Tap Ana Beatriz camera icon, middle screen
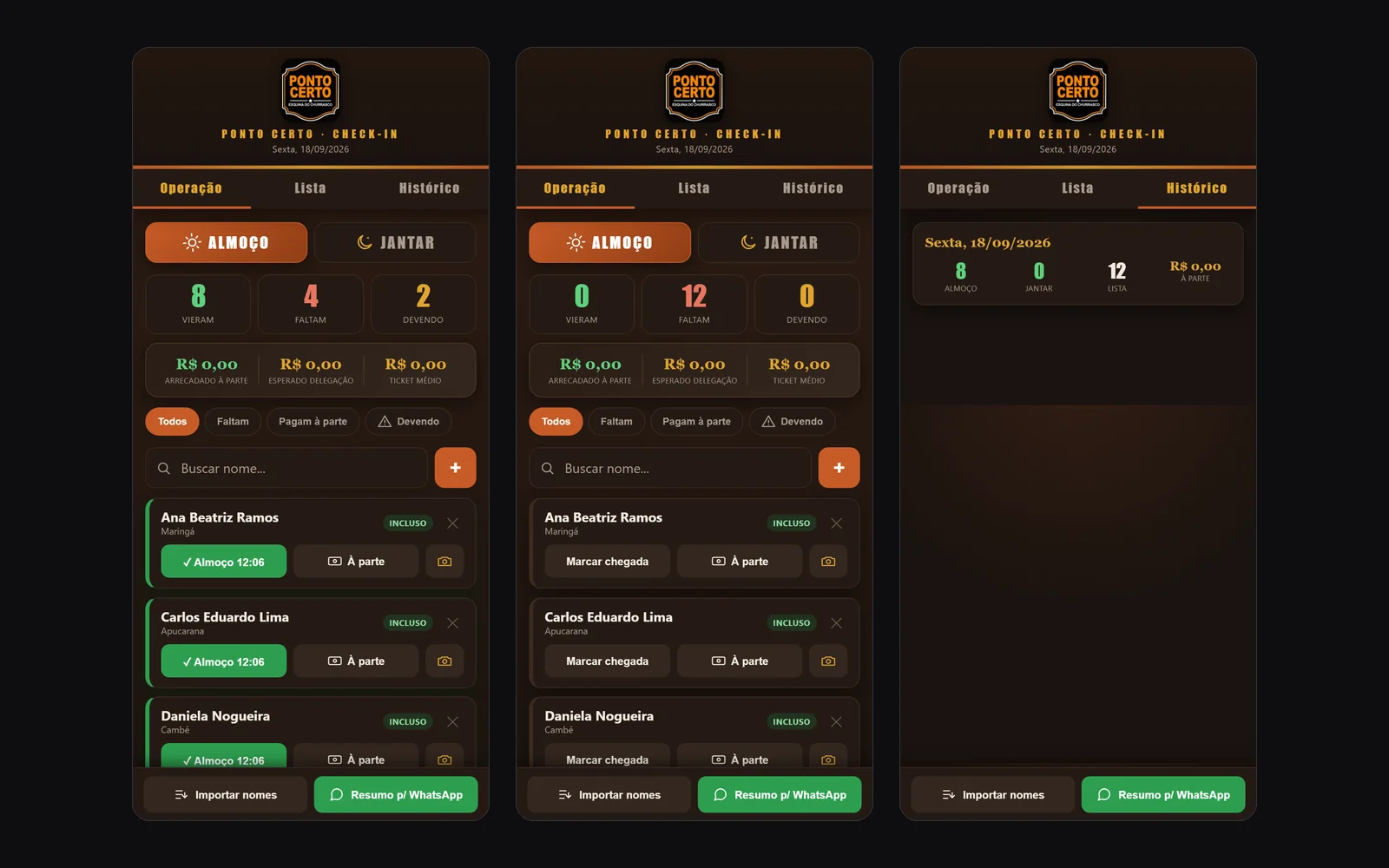Image resolution: width=1389 pixels, height=868 pixels. coord(828,562)
